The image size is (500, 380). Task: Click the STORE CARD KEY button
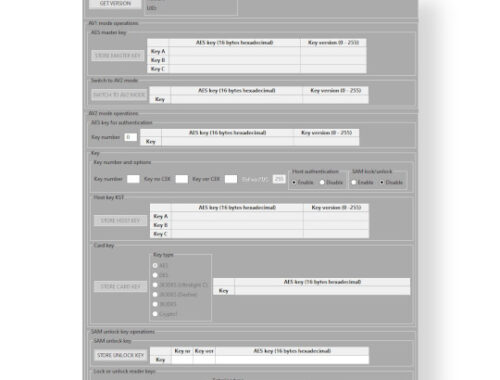coord(120,286)
